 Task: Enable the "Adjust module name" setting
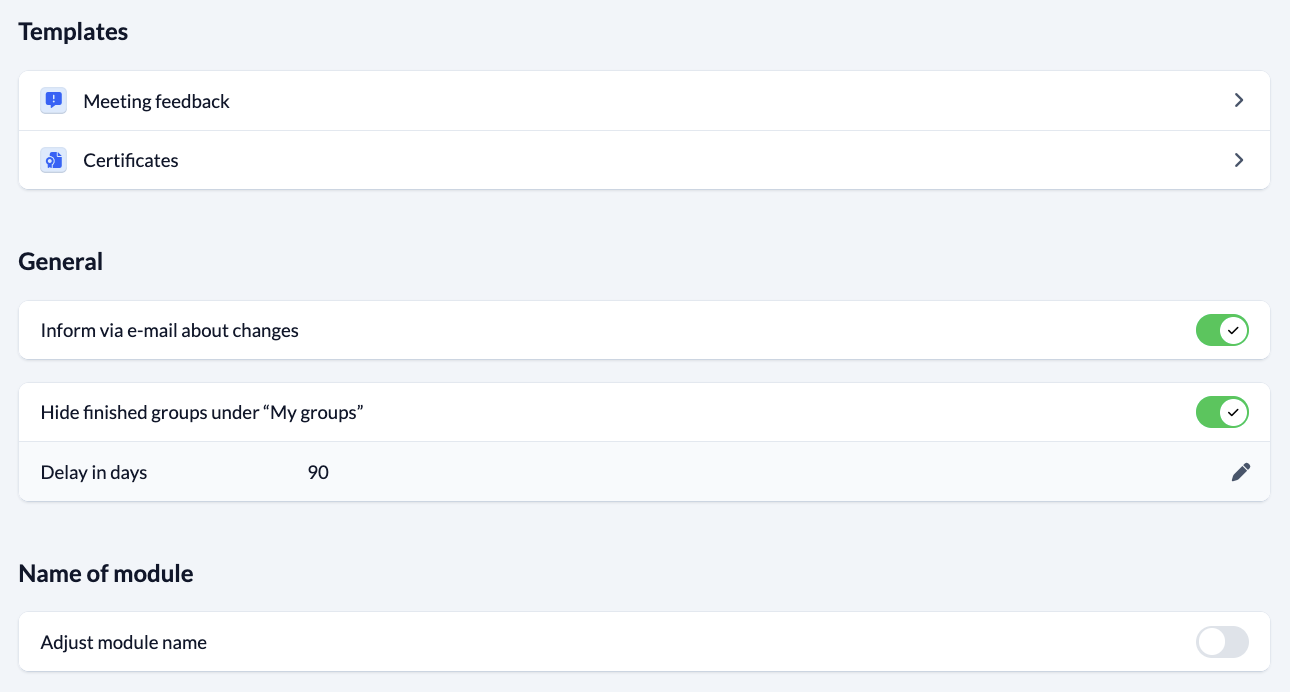click(x=1222, y=642)
